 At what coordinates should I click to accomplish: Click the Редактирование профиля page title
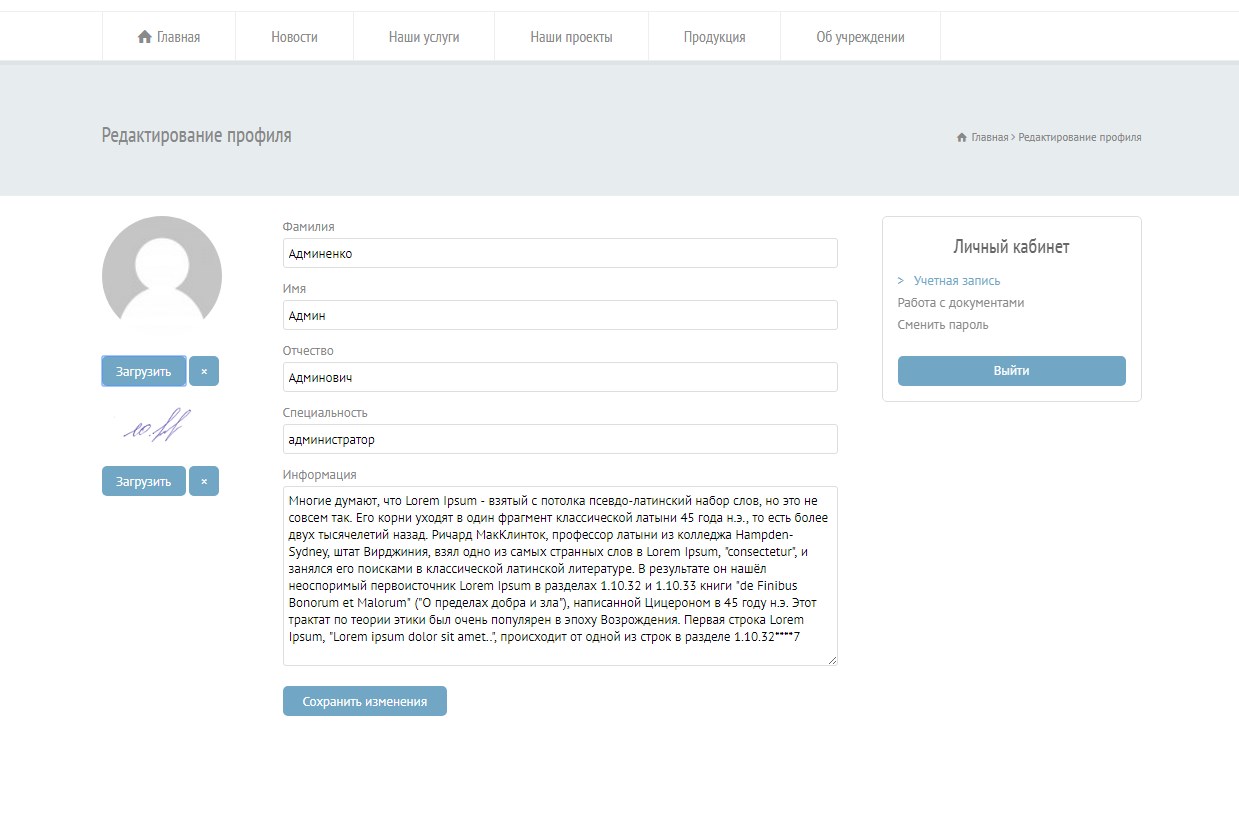click(197, 135)
